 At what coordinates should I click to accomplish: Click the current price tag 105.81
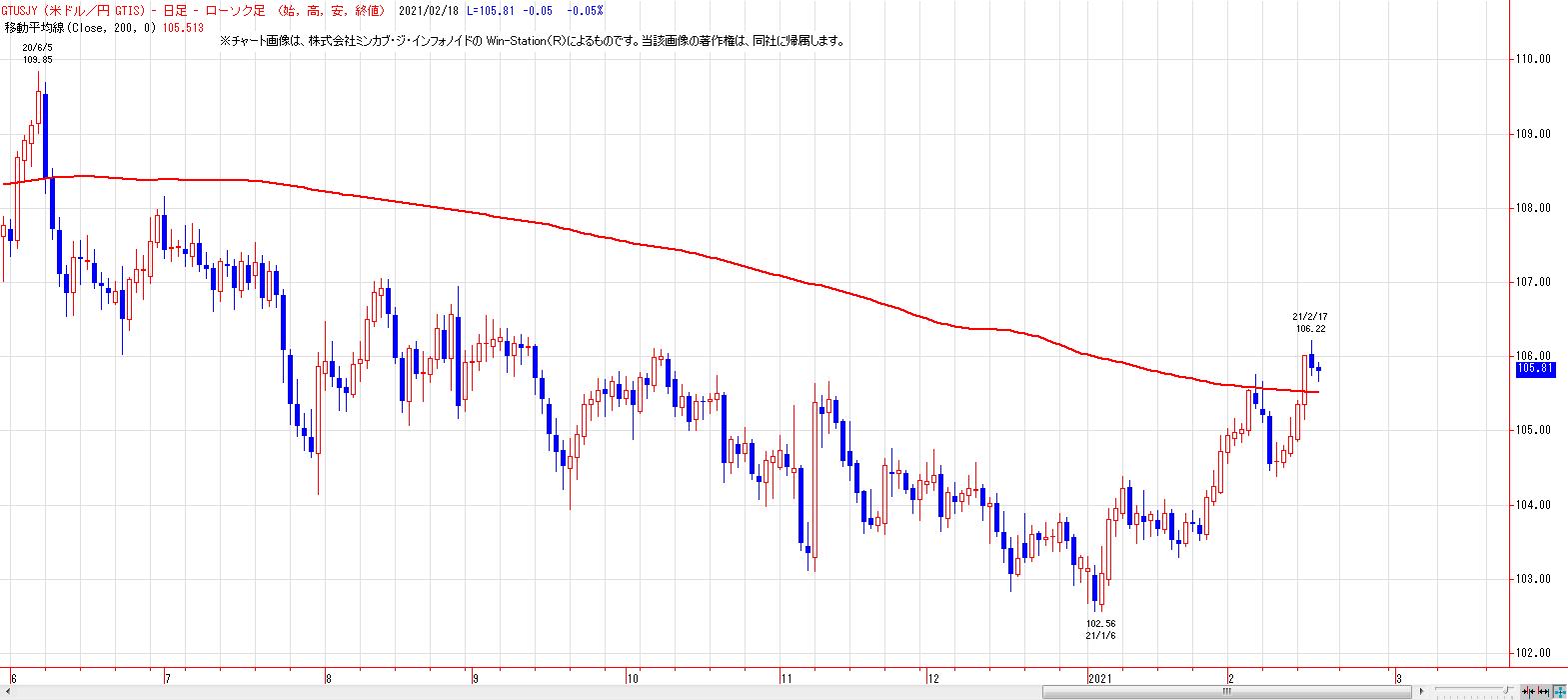1535,369
